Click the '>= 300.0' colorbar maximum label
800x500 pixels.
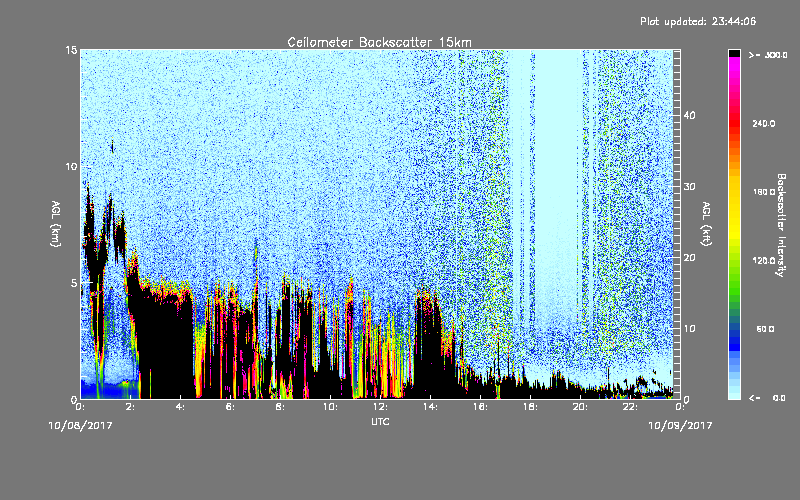(768, 55)
